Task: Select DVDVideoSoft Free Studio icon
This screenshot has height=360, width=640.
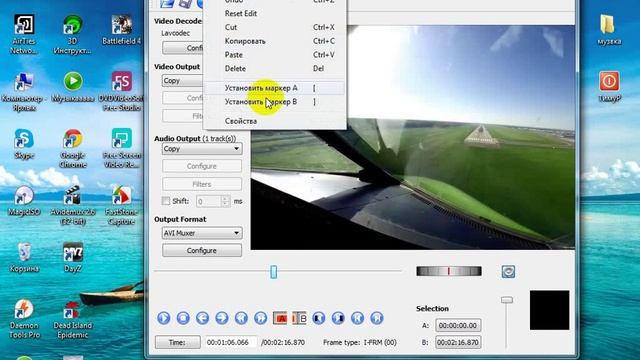Action: coord(122,91)
